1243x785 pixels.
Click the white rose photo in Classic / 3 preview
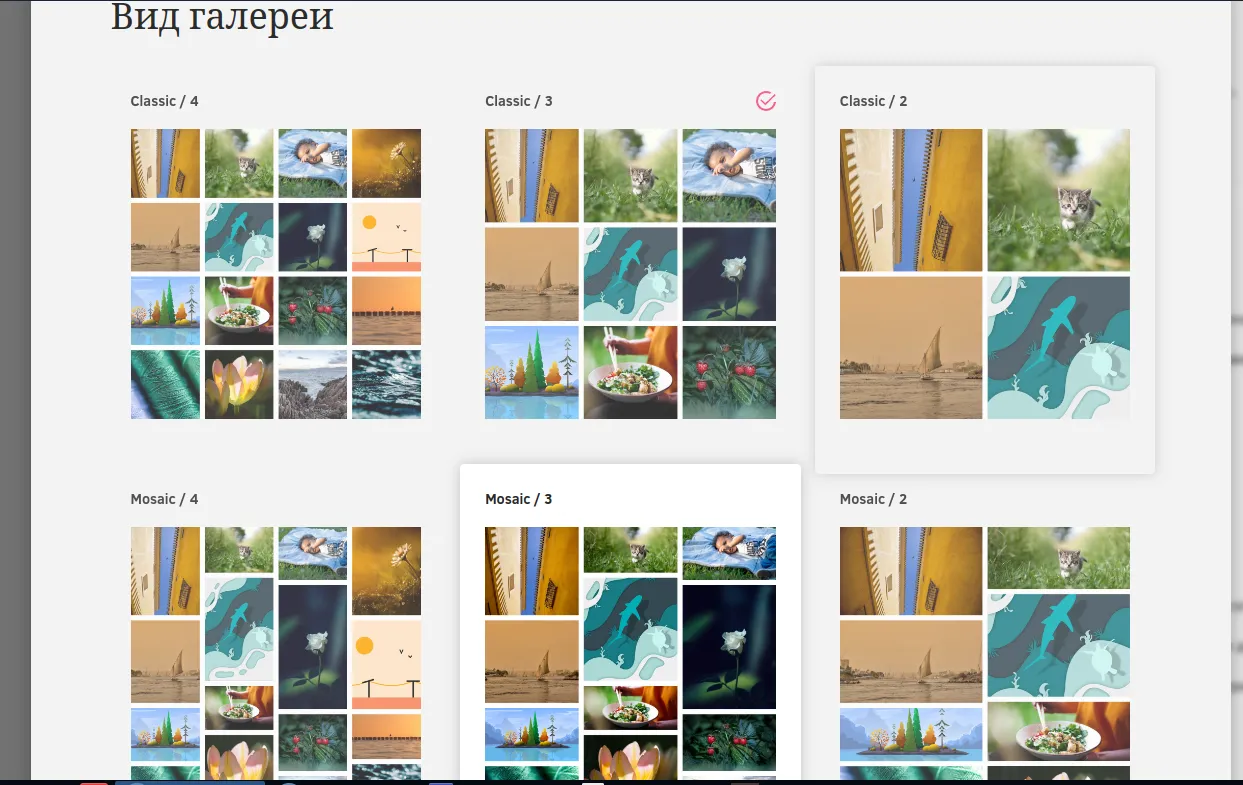click(x=729, y=274)
